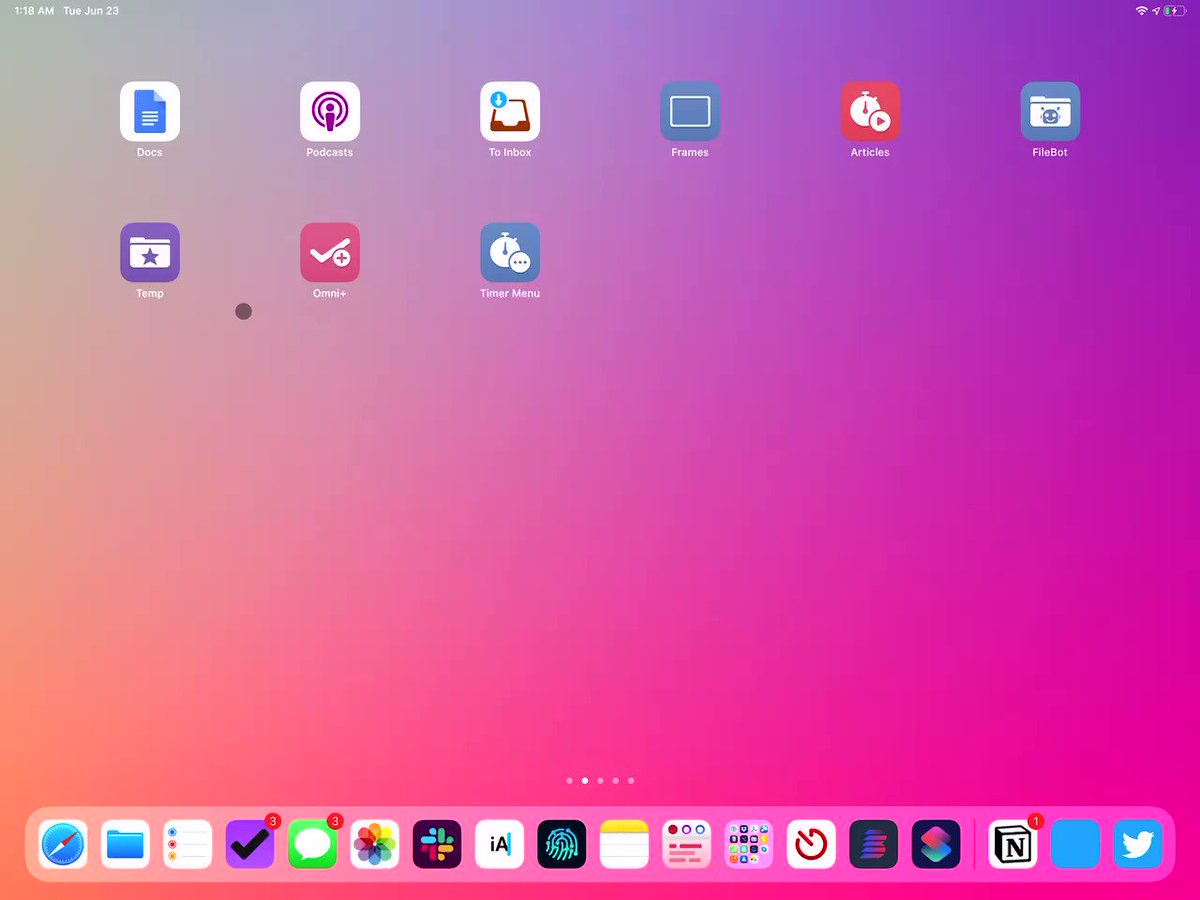The image size is (1200, 900).
Task: Open Messages in the dock
Action: point(313,844)
